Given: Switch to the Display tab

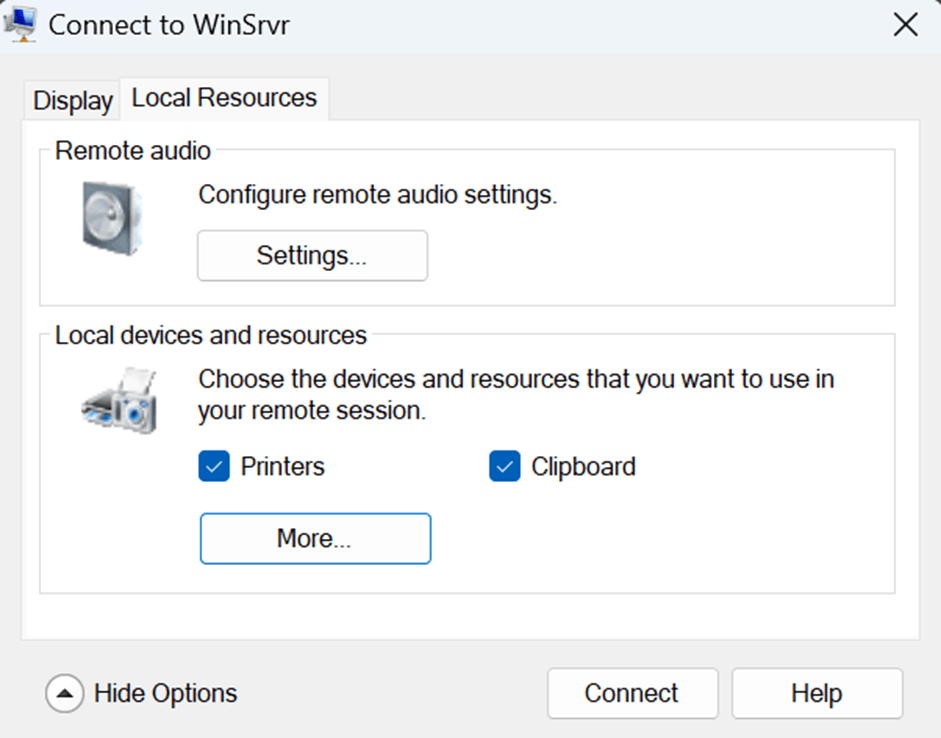Looking at the screenshot, I should [73, 100].
